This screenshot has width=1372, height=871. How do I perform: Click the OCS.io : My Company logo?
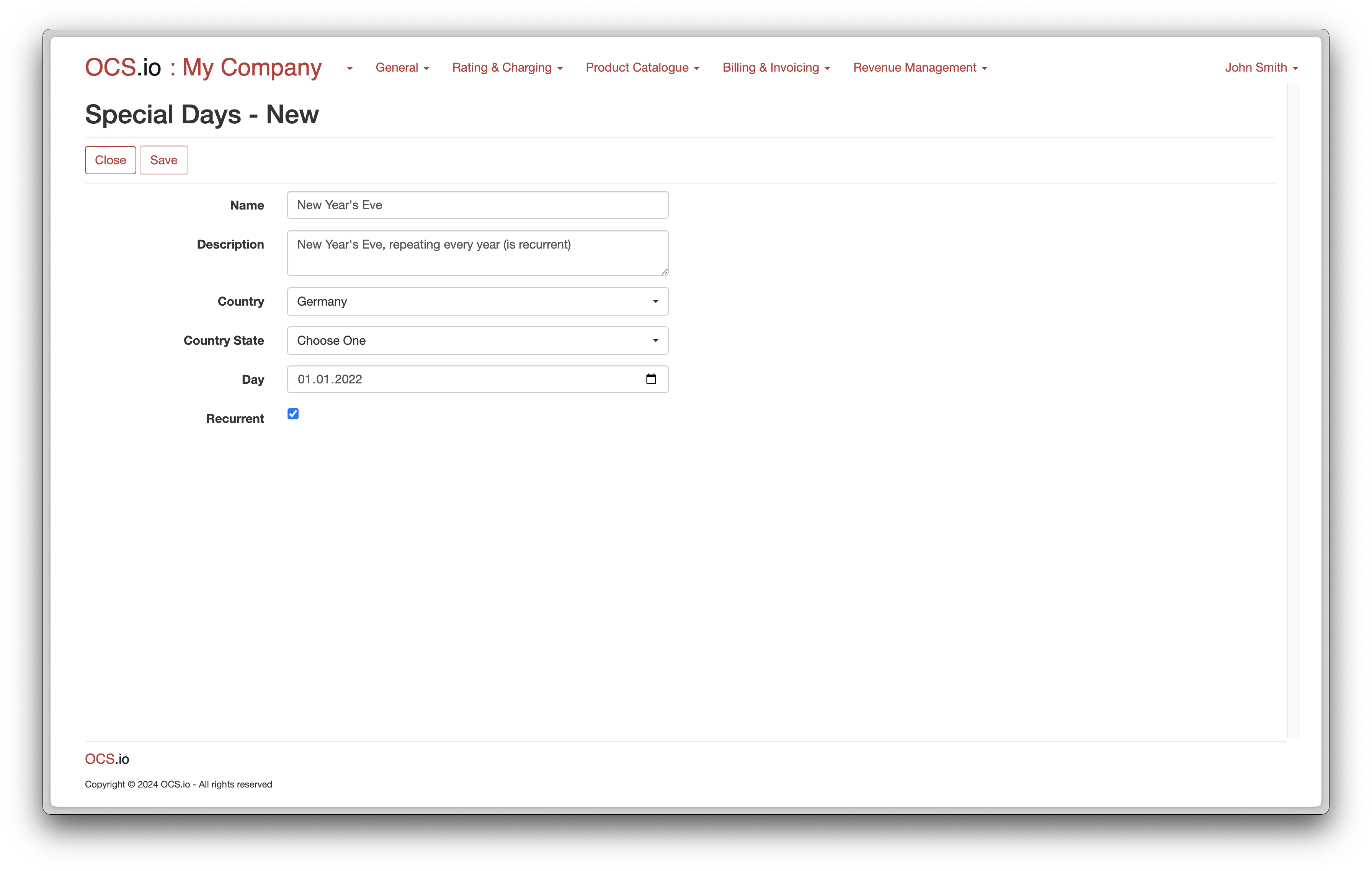coord(203,67)
